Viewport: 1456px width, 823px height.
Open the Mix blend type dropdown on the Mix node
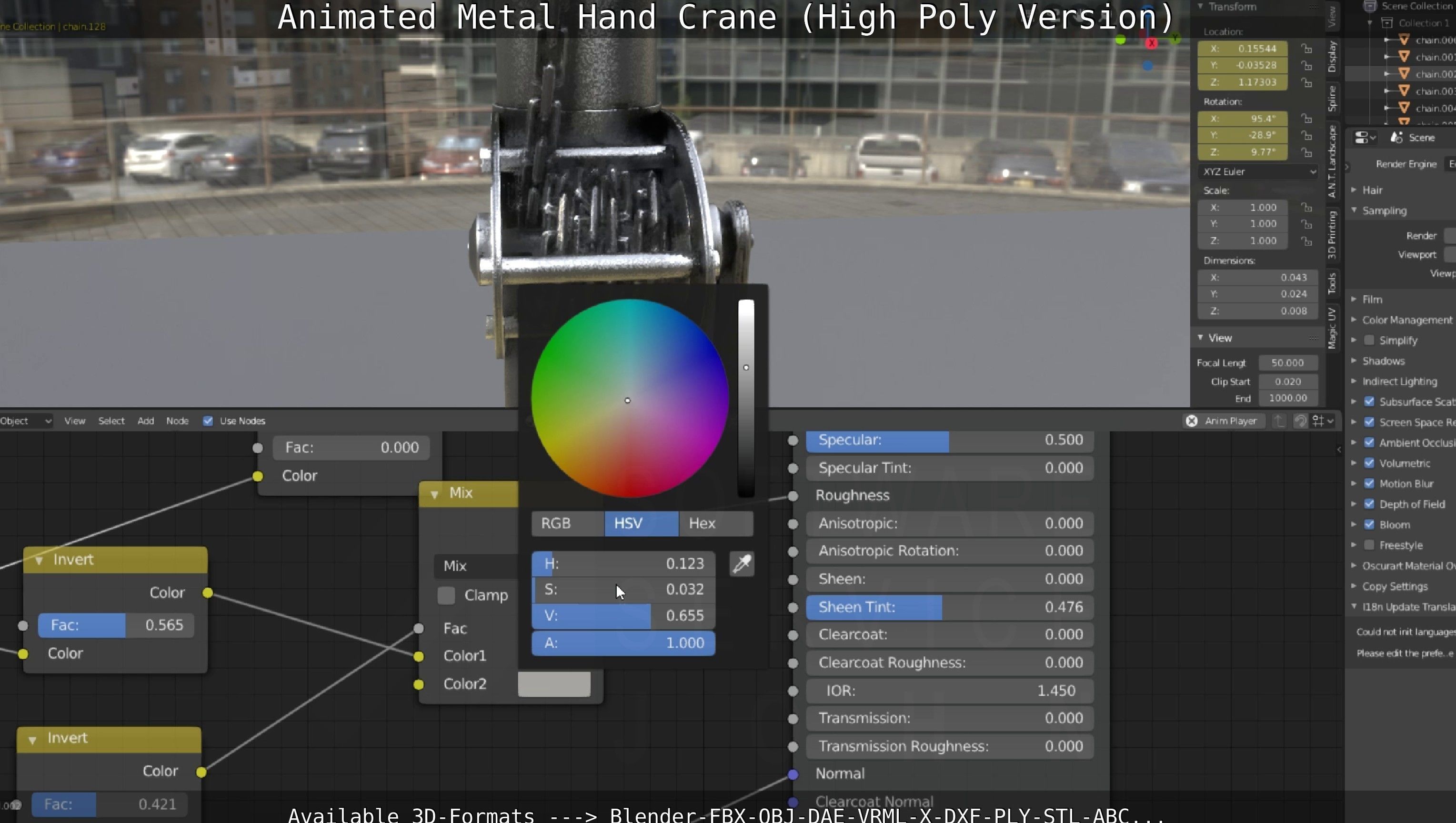[476, 566]
